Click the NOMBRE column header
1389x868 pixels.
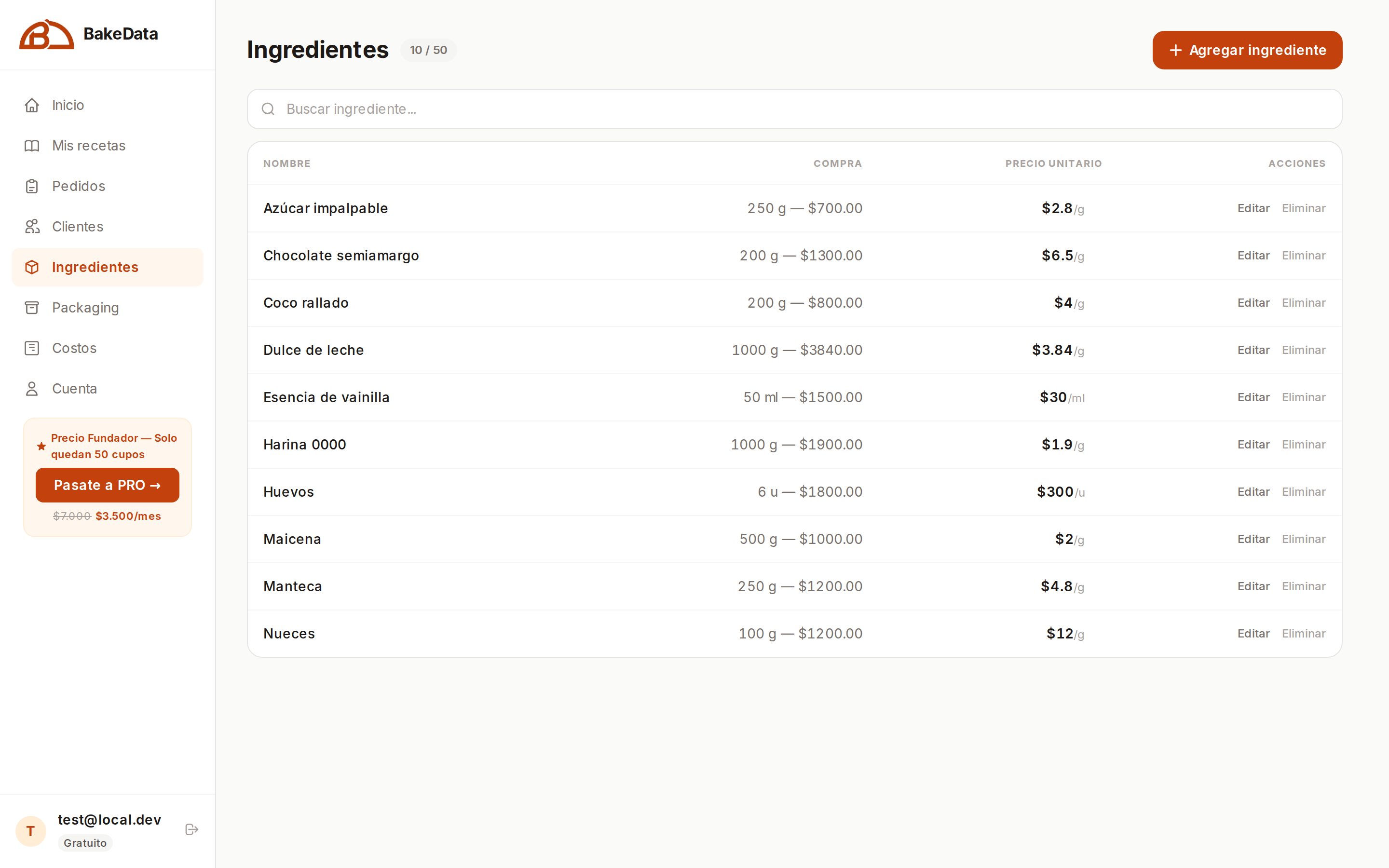click(287, 163)
